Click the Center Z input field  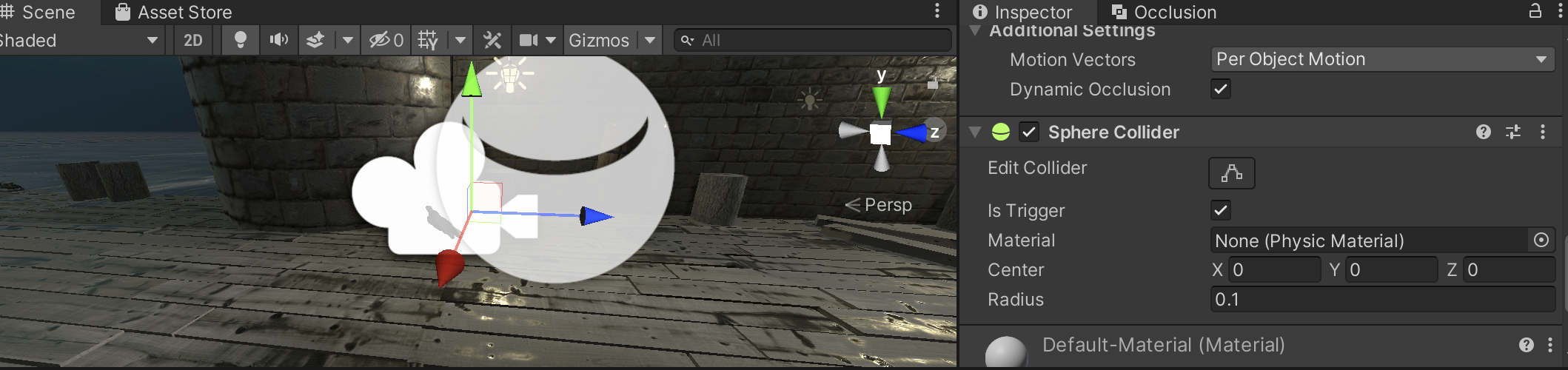1509,270
